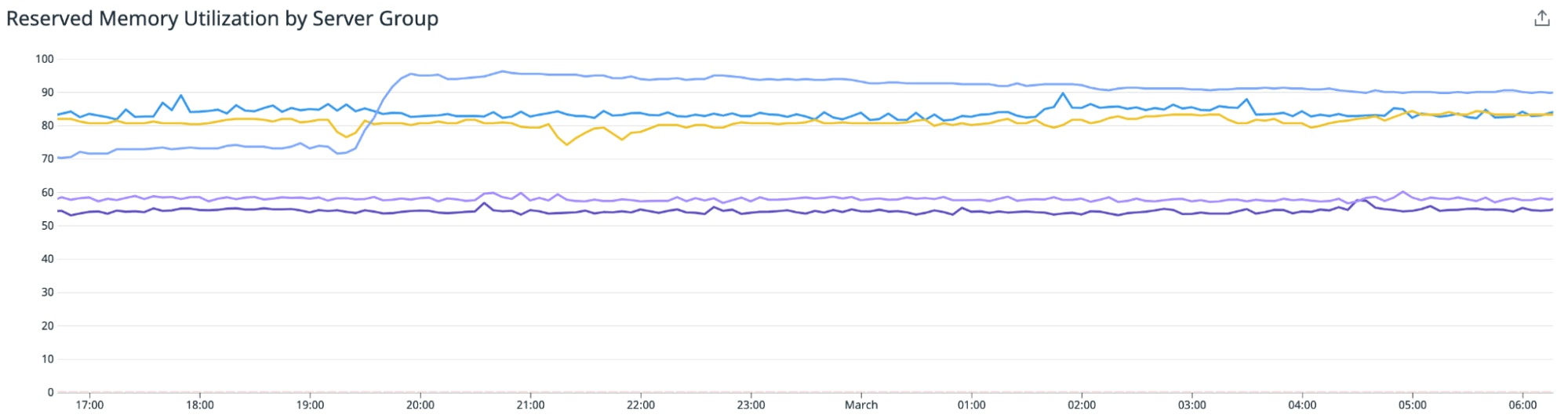Click the 02:00 time axis label
Viewport: 1568px width, 418px height.
click(x=1082, y=405)
